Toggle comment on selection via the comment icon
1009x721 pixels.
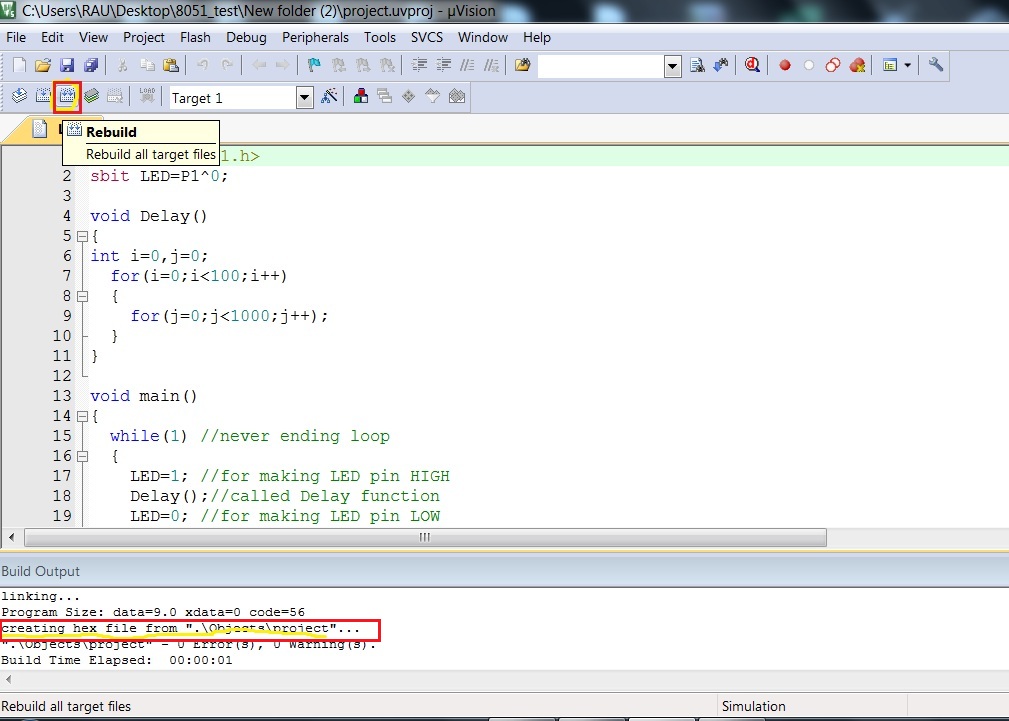pyautogui.click(x=468, y=64)
